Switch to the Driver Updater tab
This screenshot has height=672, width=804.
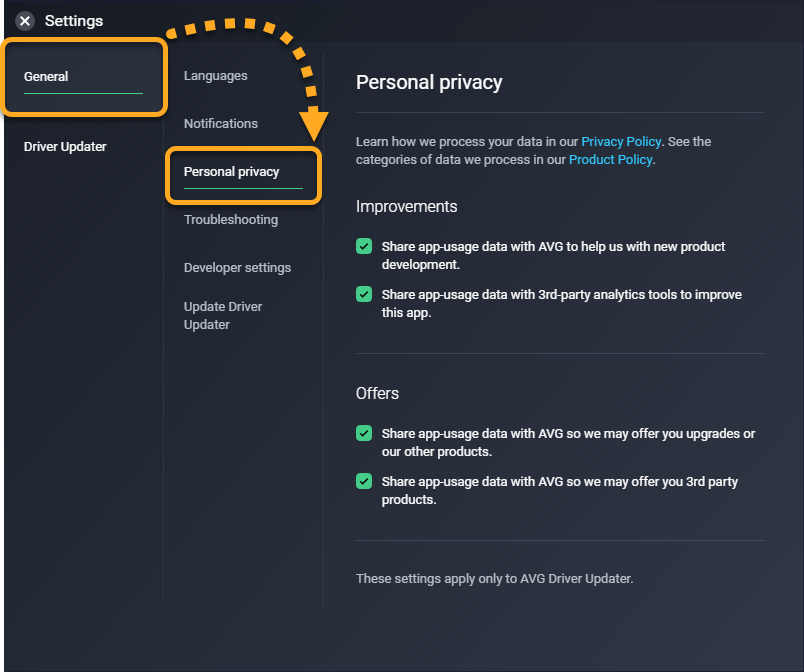[x=65, y=147]
